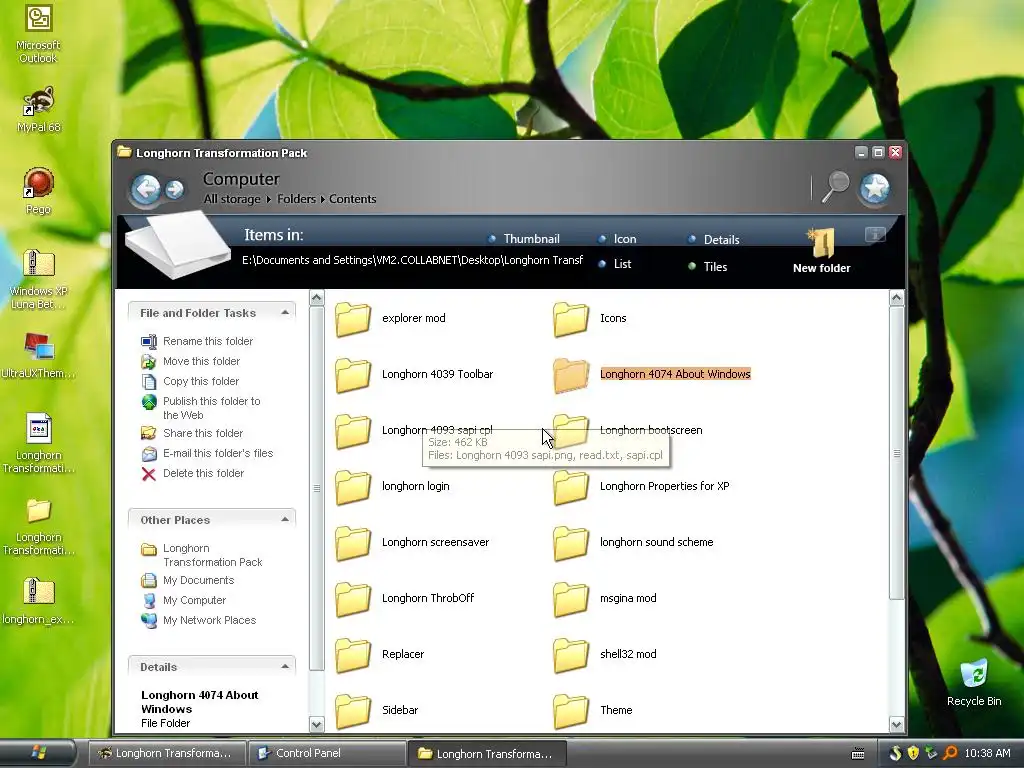
Task: Switch to first Longhorn Transforma... taskbar button
Action: [167, 753]
